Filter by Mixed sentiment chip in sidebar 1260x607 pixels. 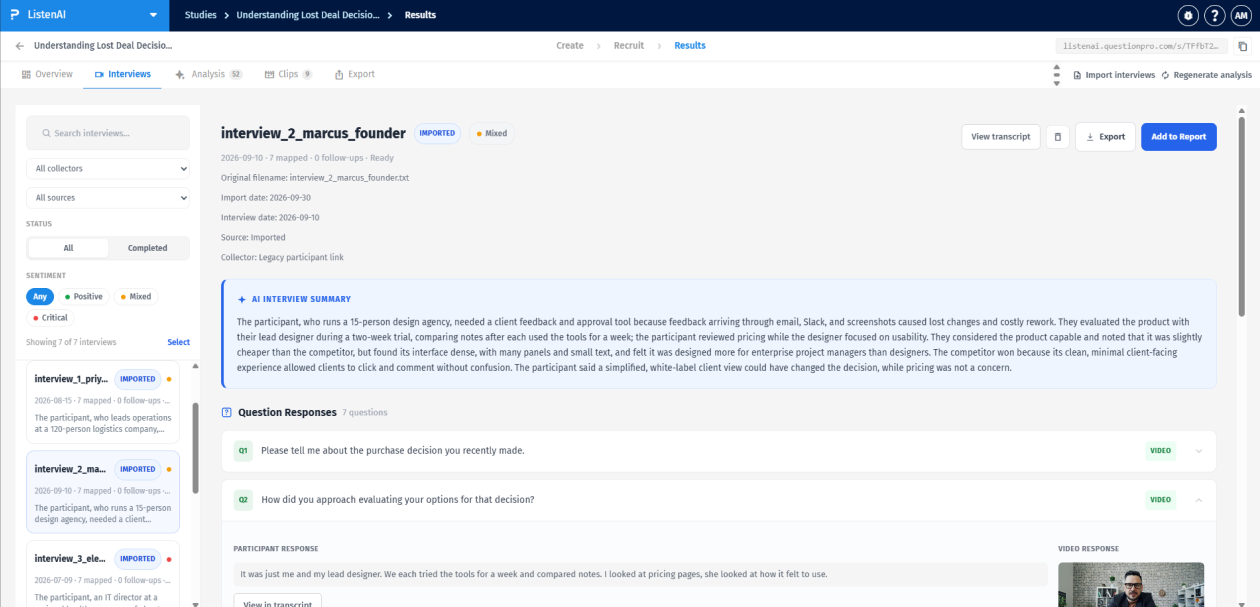tap(136, 297)
